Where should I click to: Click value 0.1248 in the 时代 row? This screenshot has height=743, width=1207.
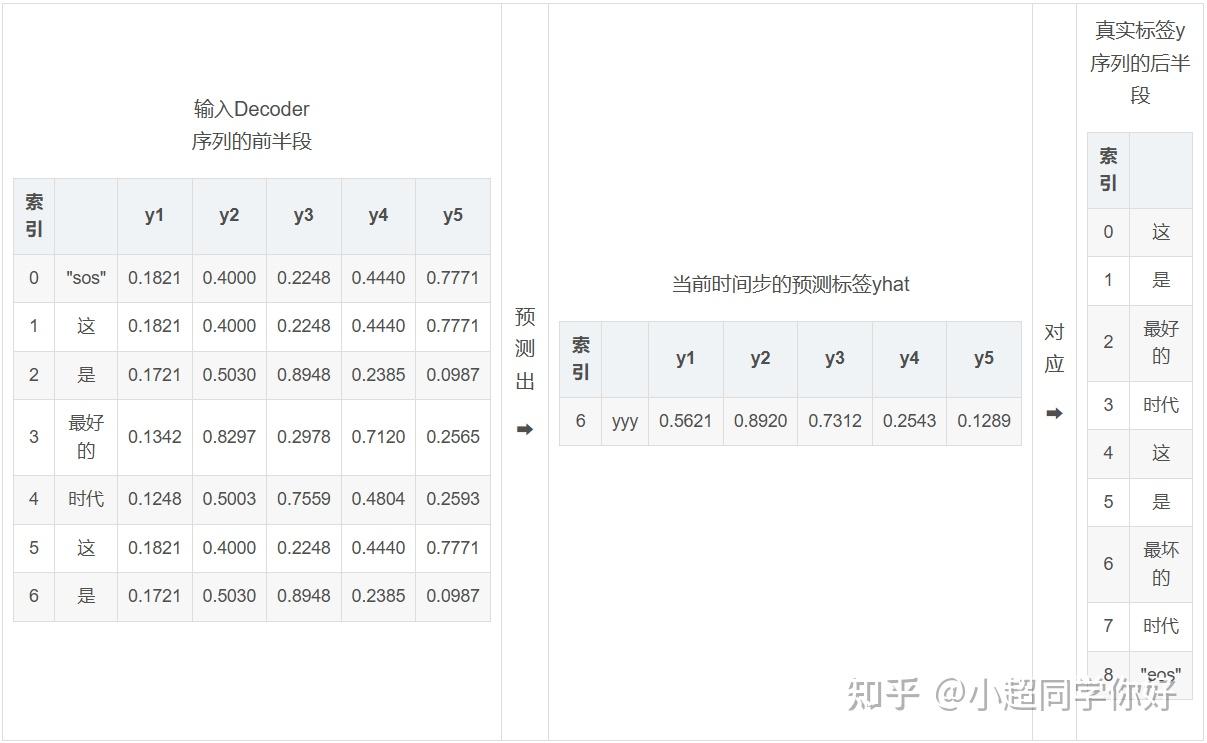pyautogui.click(x=154, y=499)
